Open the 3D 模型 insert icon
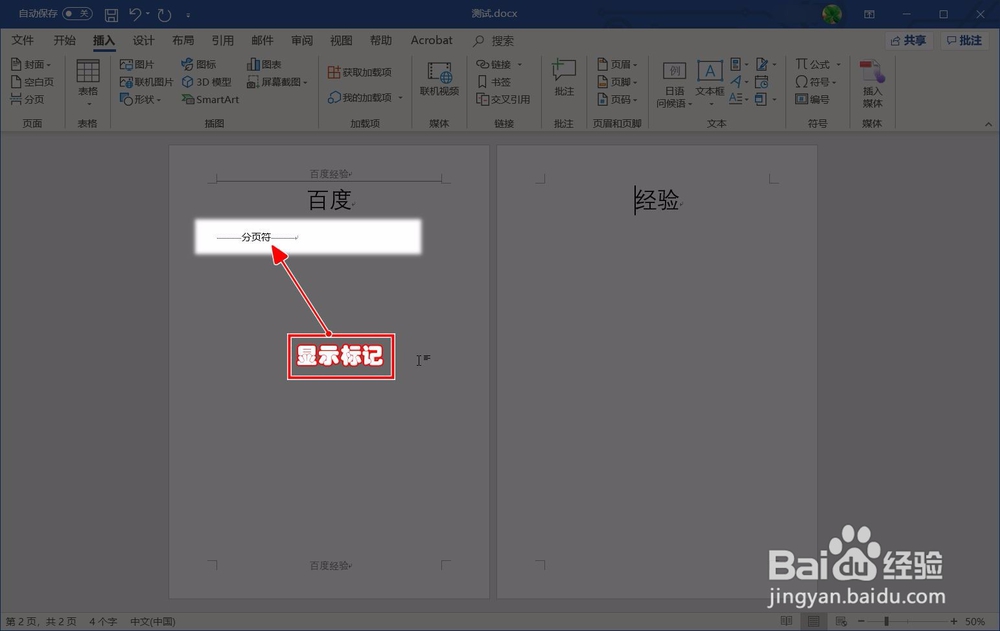This screenshot has height=631, width=1000. coord(209,81)
